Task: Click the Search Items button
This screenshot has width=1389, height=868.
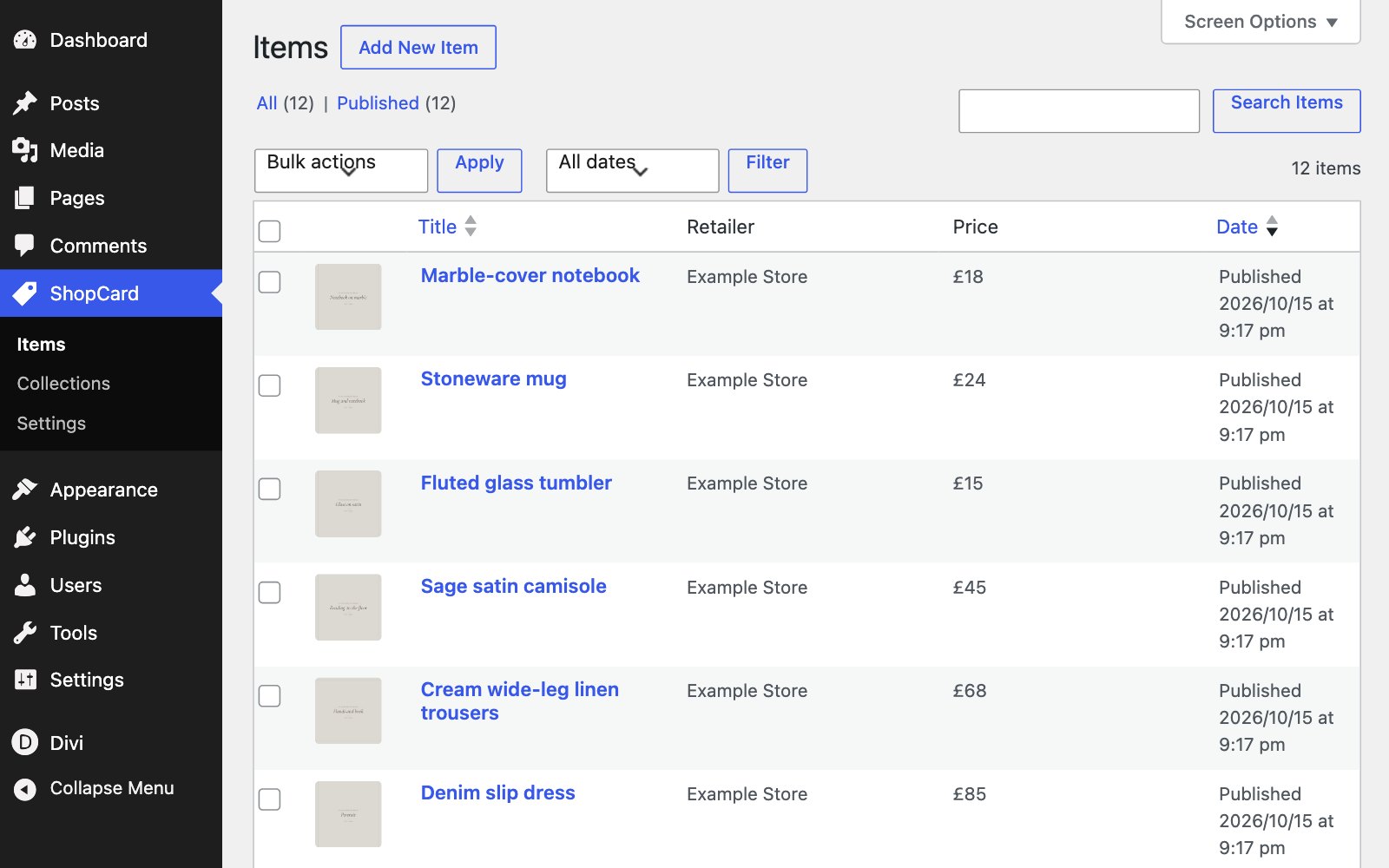Action: point(1287,111)
